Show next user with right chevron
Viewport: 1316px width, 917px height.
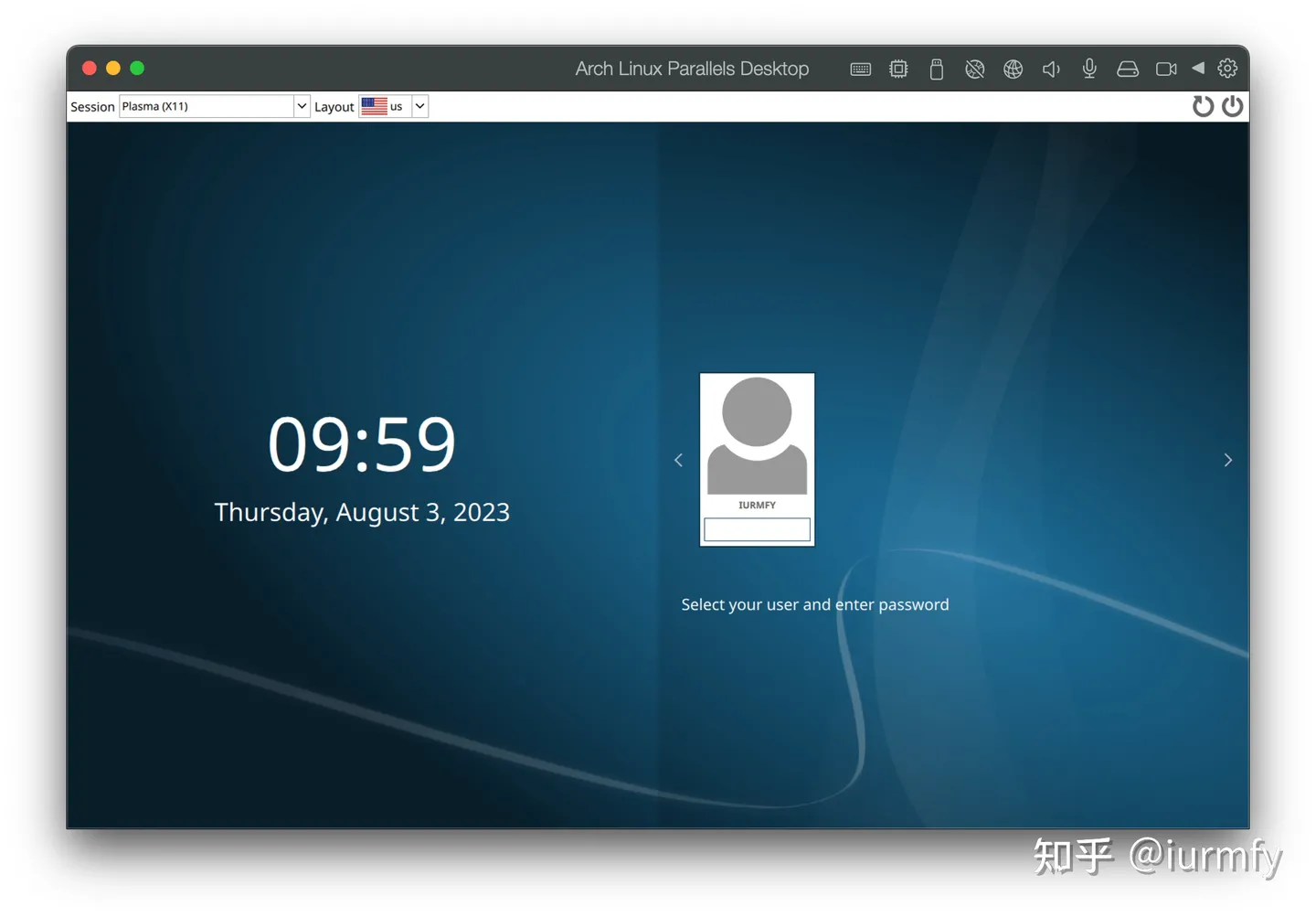1227,460
